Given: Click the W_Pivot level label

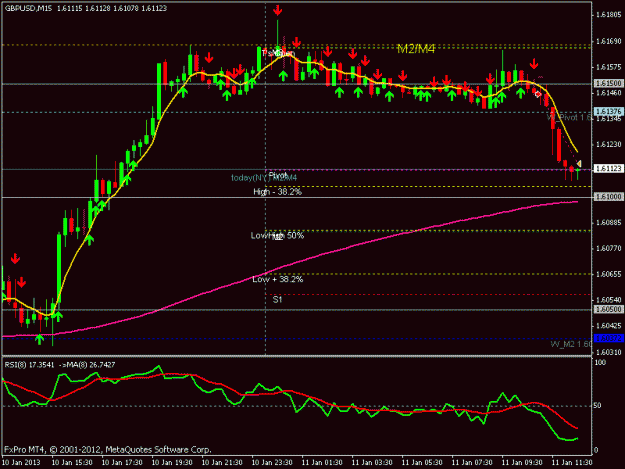Looking at the screenshot, I should 569,118.
